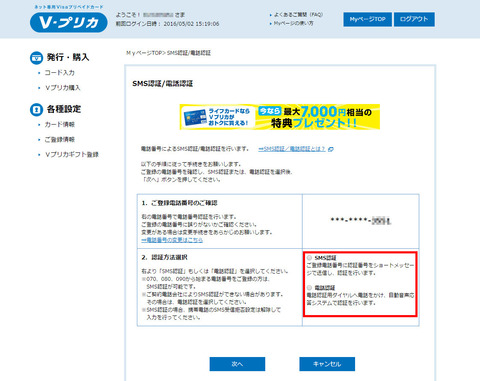Click the 各種設定 section icon

[x=36, y=109]
